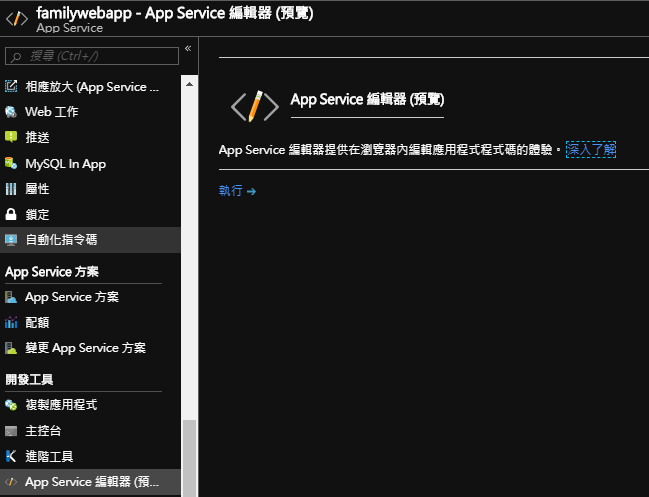Open 複製應用程式 menu item
Viewport: 649px width, 497px height.
90,405
